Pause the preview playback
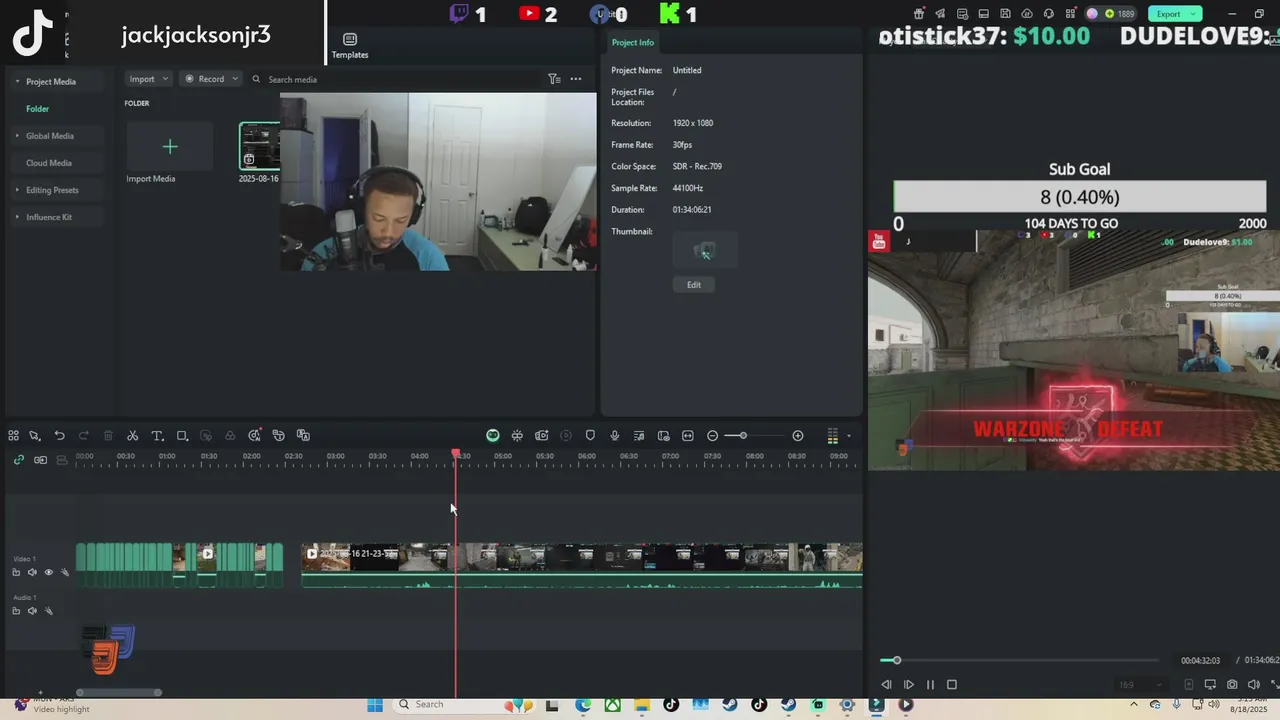 (930, 685)
